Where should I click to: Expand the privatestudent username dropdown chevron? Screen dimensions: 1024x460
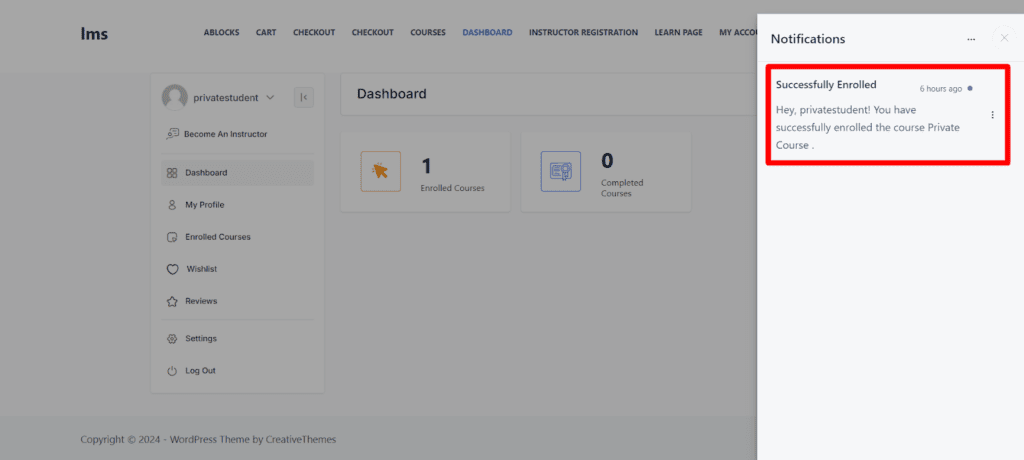pyautogui.click(x=270, y=98)
